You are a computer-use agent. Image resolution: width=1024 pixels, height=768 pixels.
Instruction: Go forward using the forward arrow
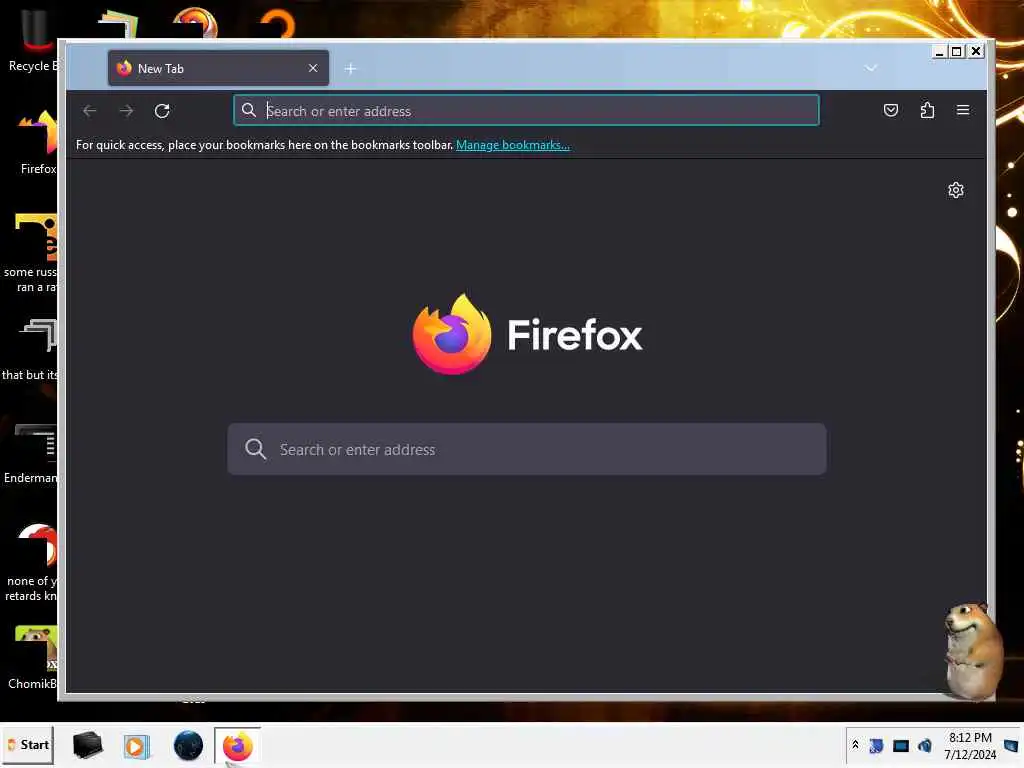(x=126, y=111)
